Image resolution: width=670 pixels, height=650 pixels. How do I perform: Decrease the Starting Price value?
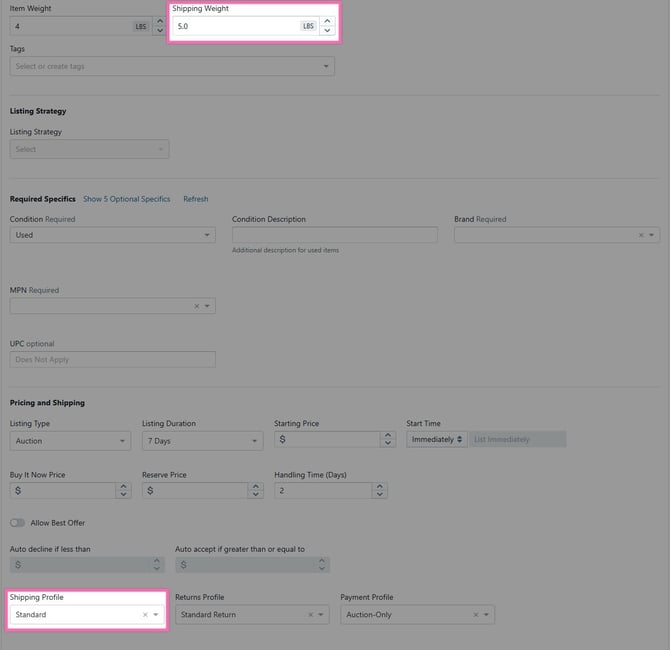[x=388, y=443]
